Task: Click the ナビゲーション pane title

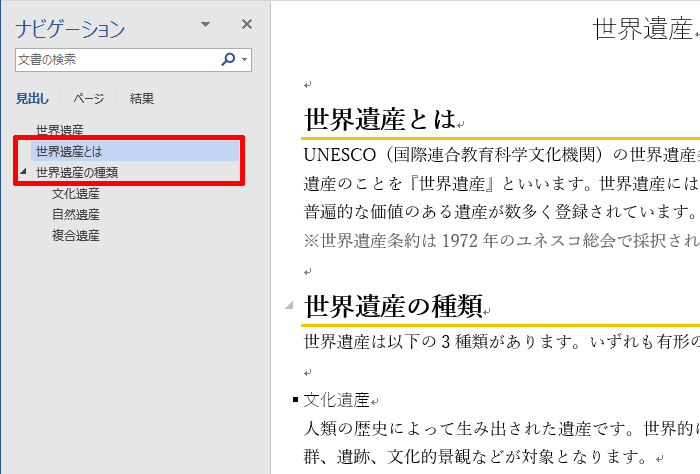Action: click(x=70, y=29)
